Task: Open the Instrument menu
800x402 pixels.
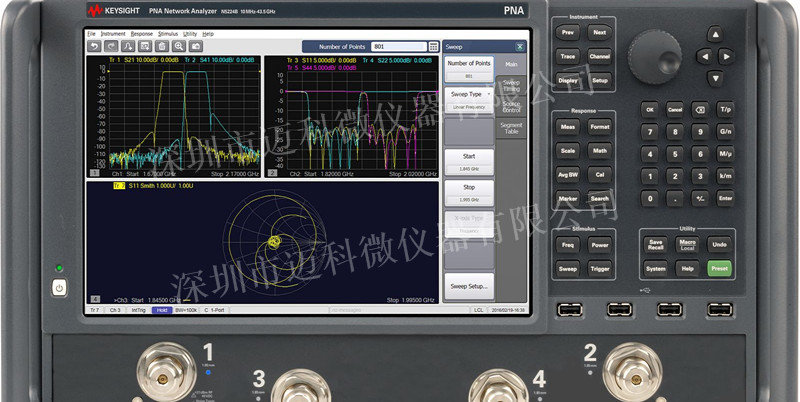Action: pos(113,34)
